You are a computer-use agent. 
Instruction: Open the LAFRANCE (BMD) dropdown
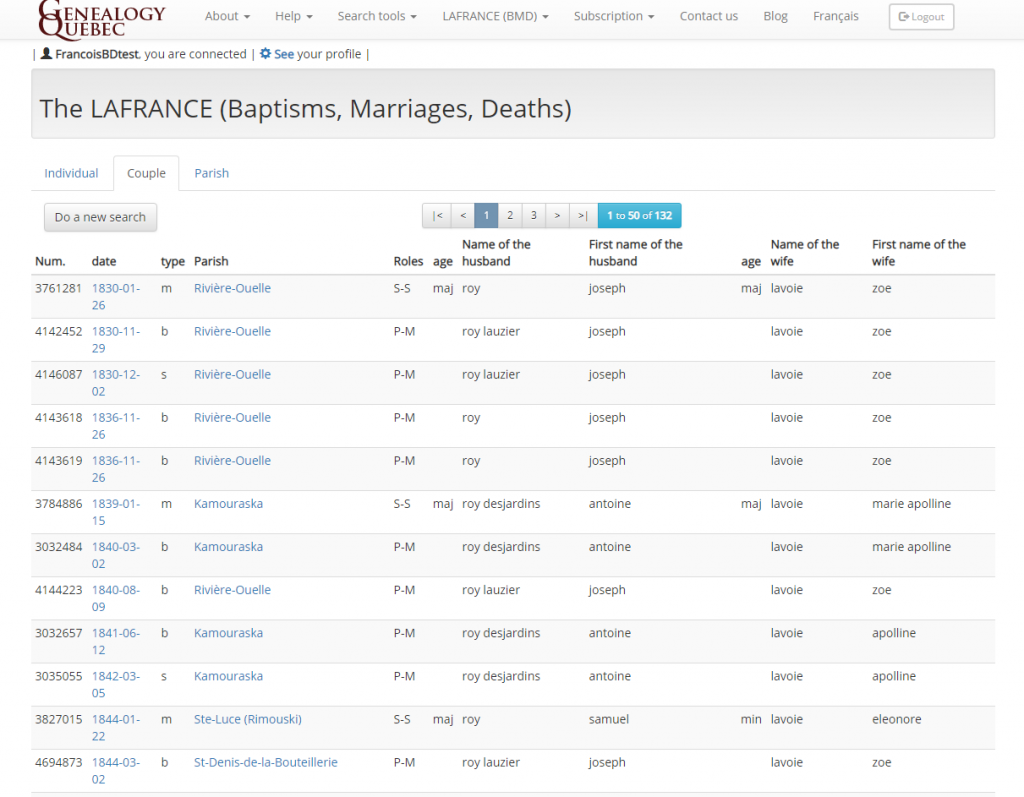(495, 16)
